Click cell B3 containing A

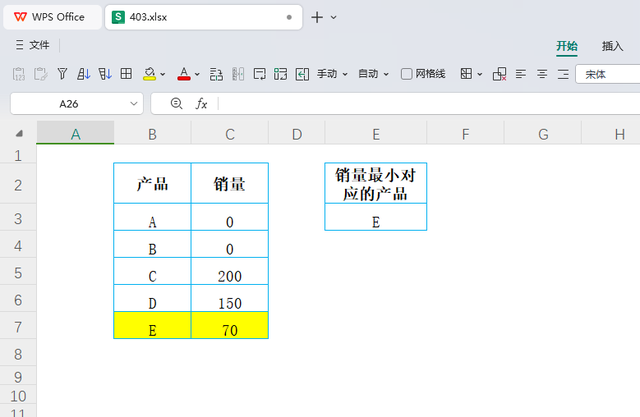point(152,217)
